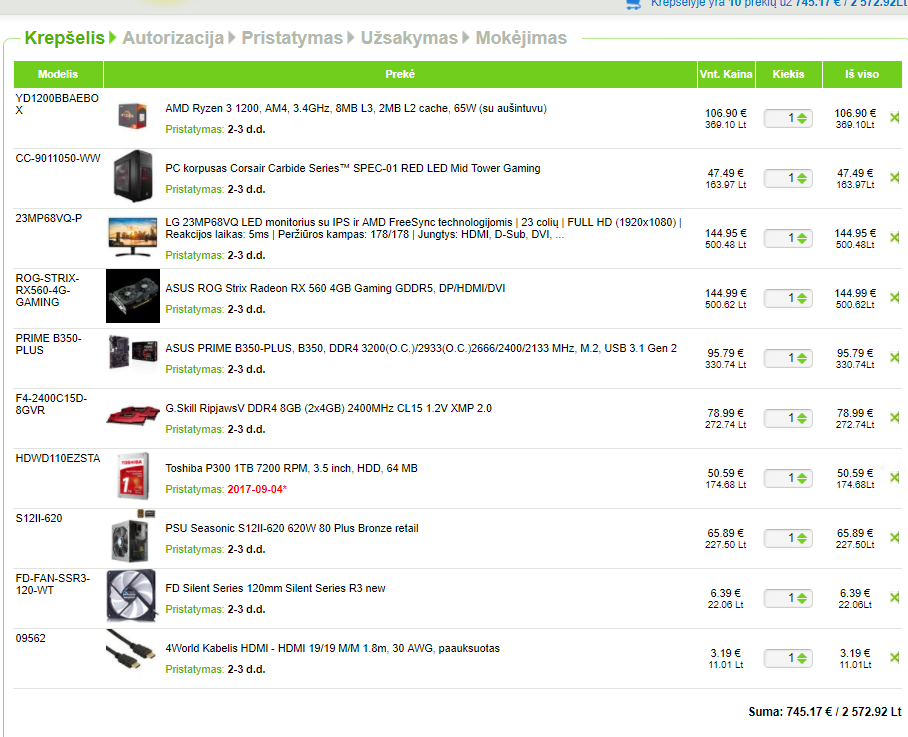This screenshot has width=908, height=737.
Task: Open 4World Kabelis HDMI product link
Action: tap(332, 648)
